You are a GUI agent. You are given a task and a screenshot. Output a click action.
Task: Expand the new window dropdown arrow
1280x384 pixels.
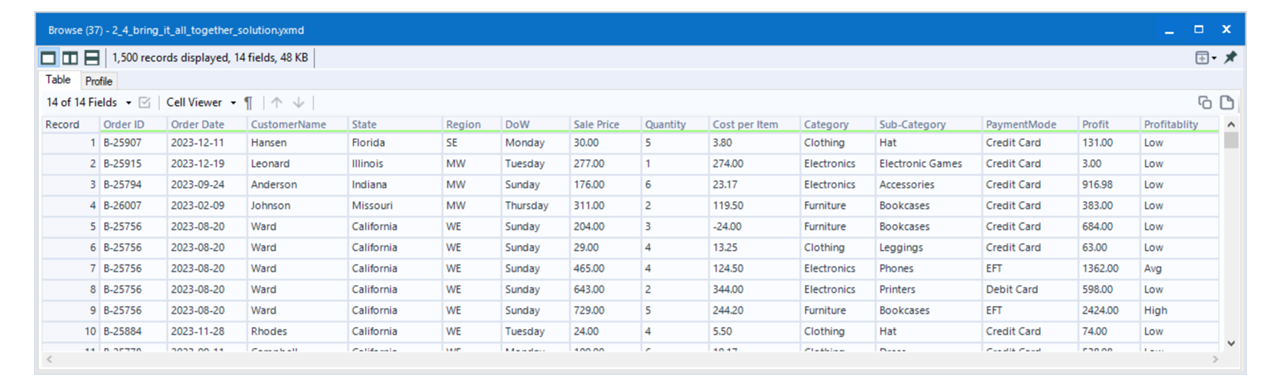tap(1214, 59)
